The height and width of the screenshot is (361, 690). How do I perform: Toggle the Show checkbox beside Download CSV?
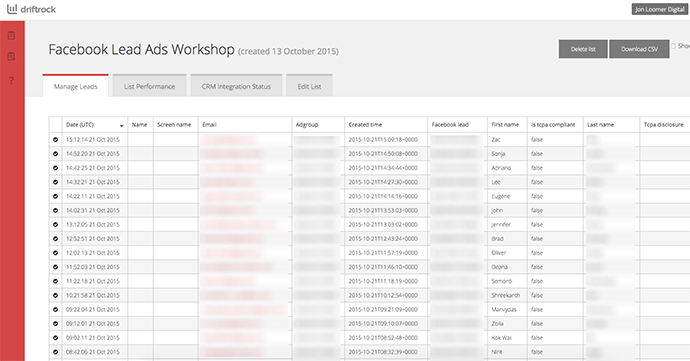673,46
